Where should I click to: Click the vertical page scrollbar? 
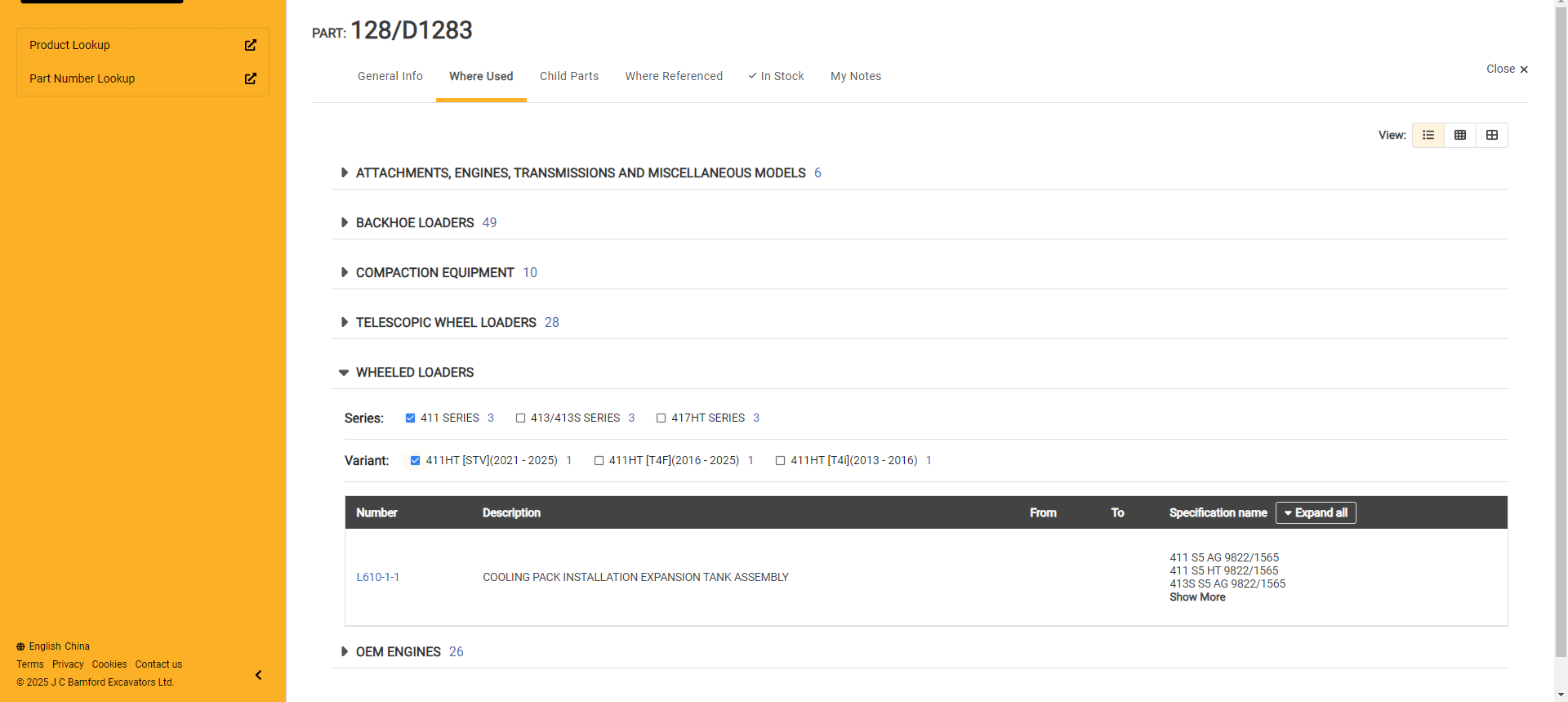1561,327
